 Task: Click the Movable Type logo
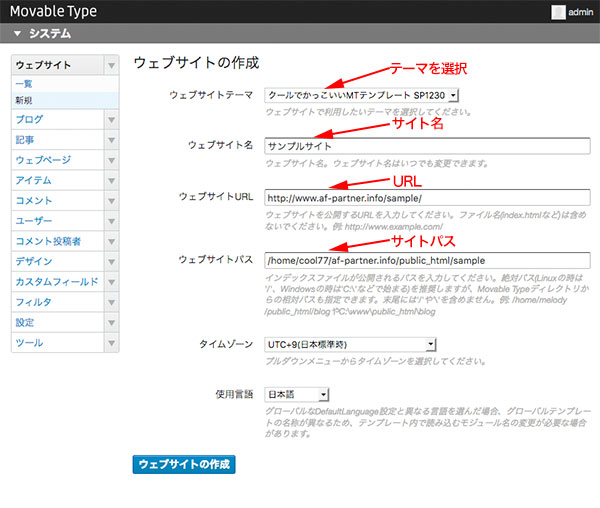[53, 11]
